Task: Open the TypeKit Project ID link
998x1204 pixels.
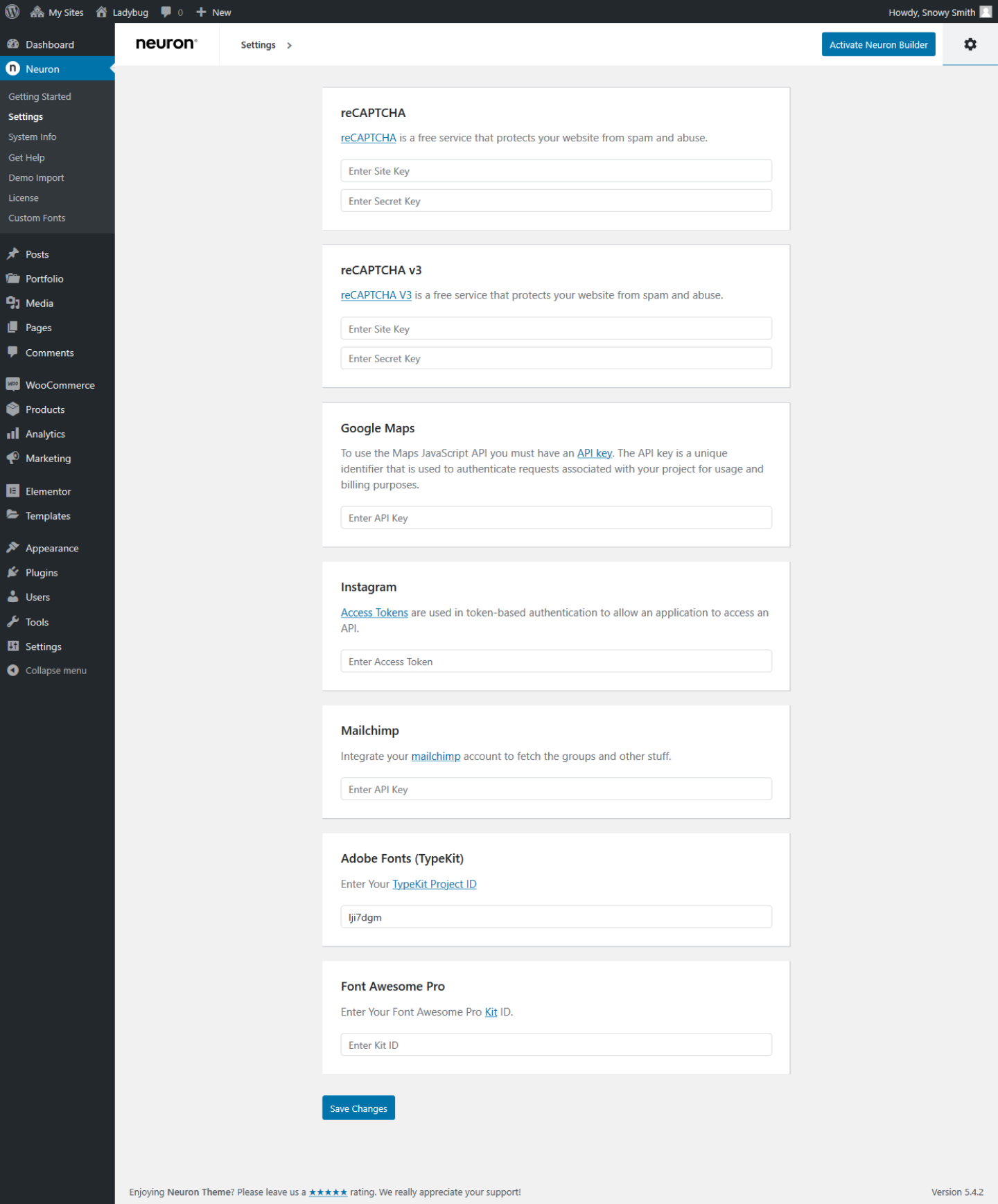Action: 435,884
